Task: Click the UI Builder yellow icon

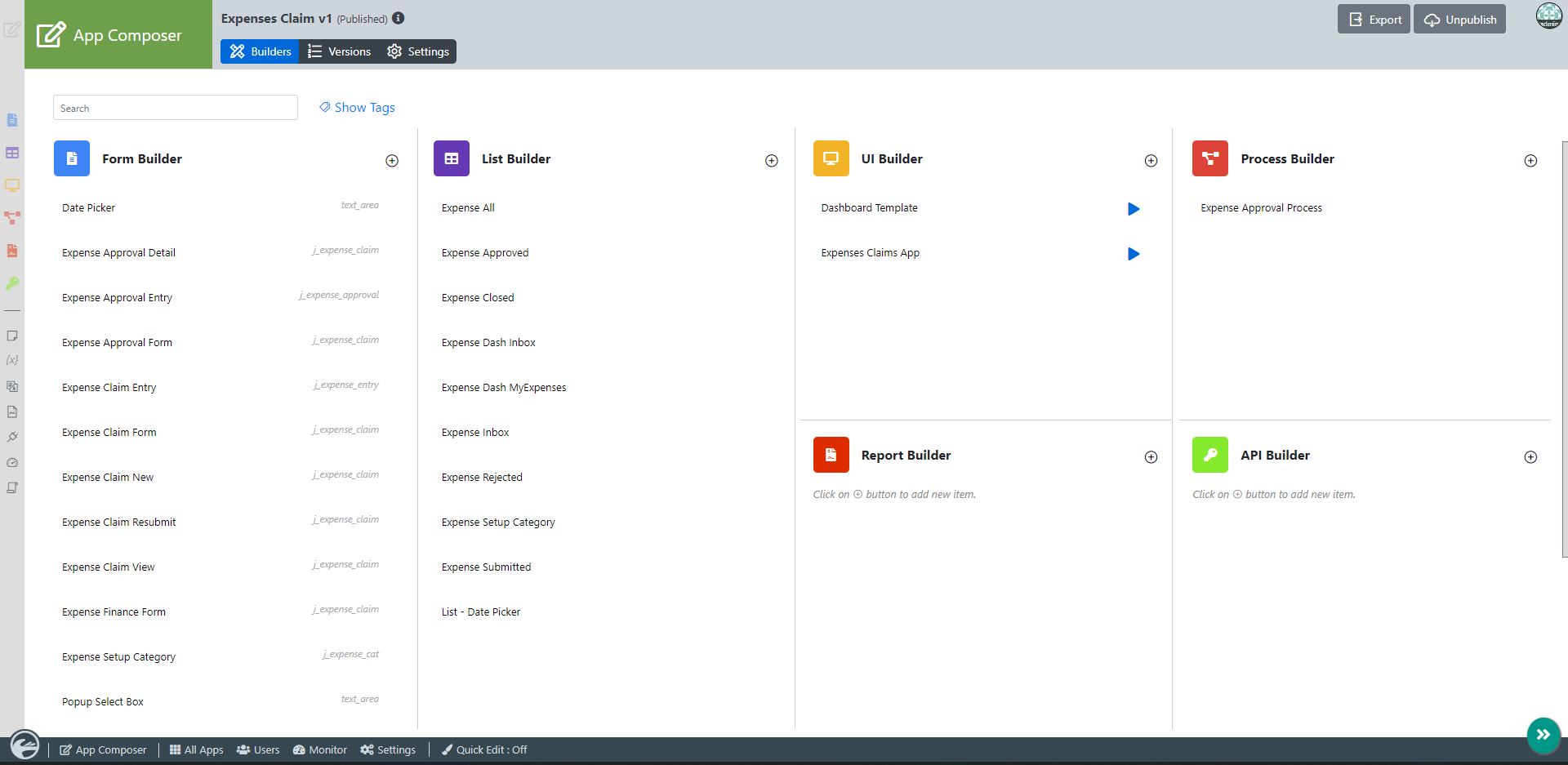Action: click(831, 158)
